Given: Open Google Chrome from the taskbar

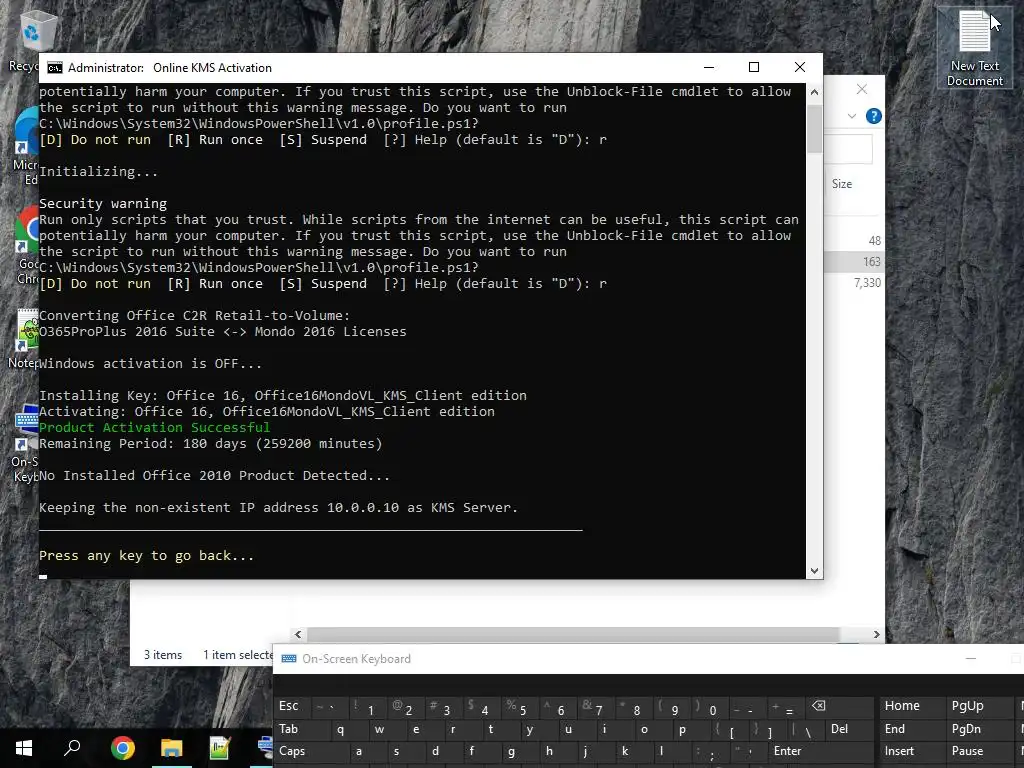Looking at the screenshot, I should [x=122, y=748].
